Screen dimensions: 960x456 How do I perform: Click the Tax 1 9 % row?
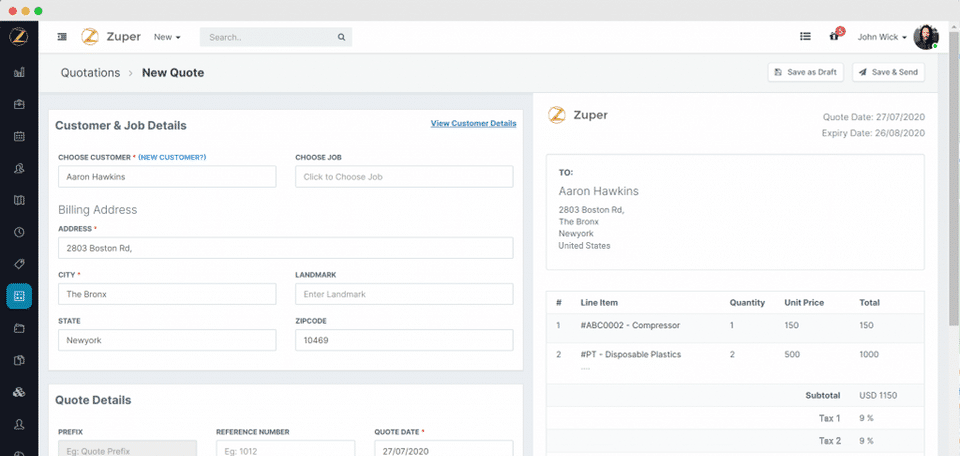(x=735, y=418)
